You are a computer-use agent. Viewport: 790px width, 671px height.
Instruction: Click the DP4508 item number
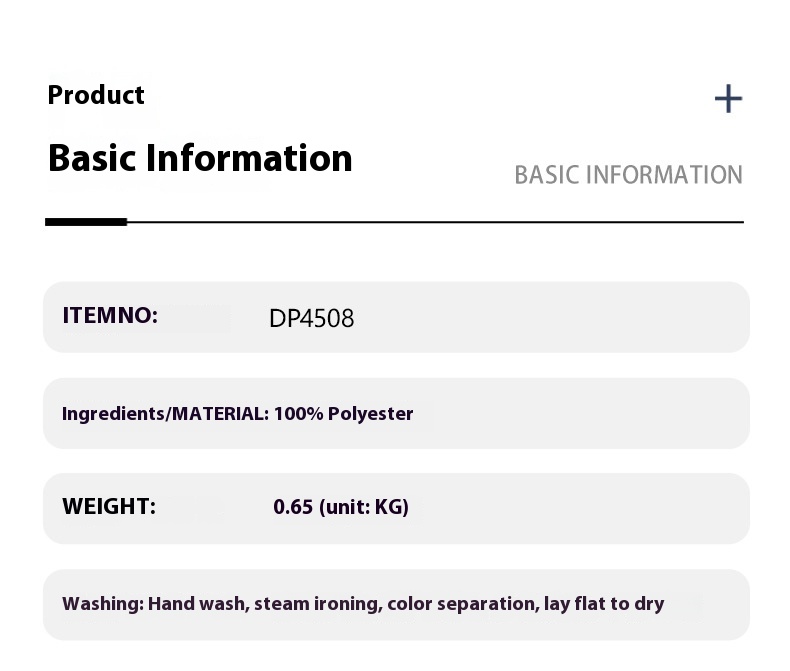[x=311, y=318]
